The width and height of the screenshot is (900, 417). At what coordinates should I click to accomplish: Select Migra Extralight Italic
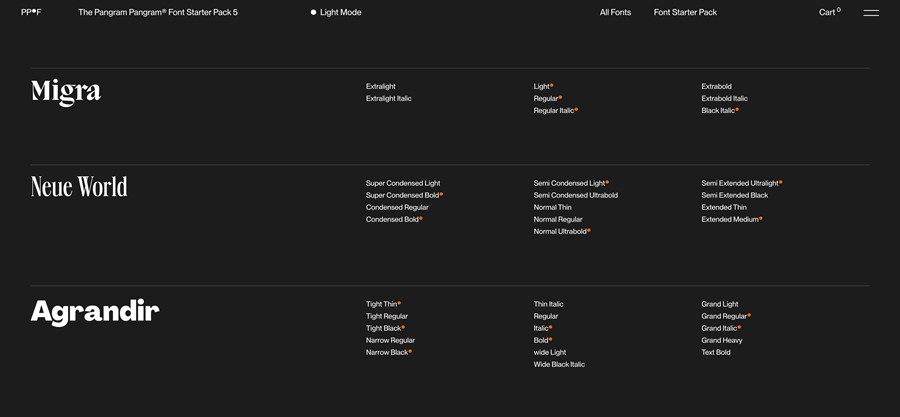click(389, 99)
